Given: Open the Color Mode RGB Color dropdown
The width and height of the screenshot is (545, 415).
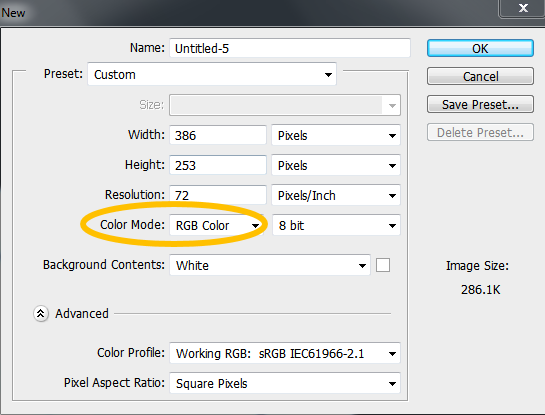Looking at the screenshot, I should [x=216, y=225].
